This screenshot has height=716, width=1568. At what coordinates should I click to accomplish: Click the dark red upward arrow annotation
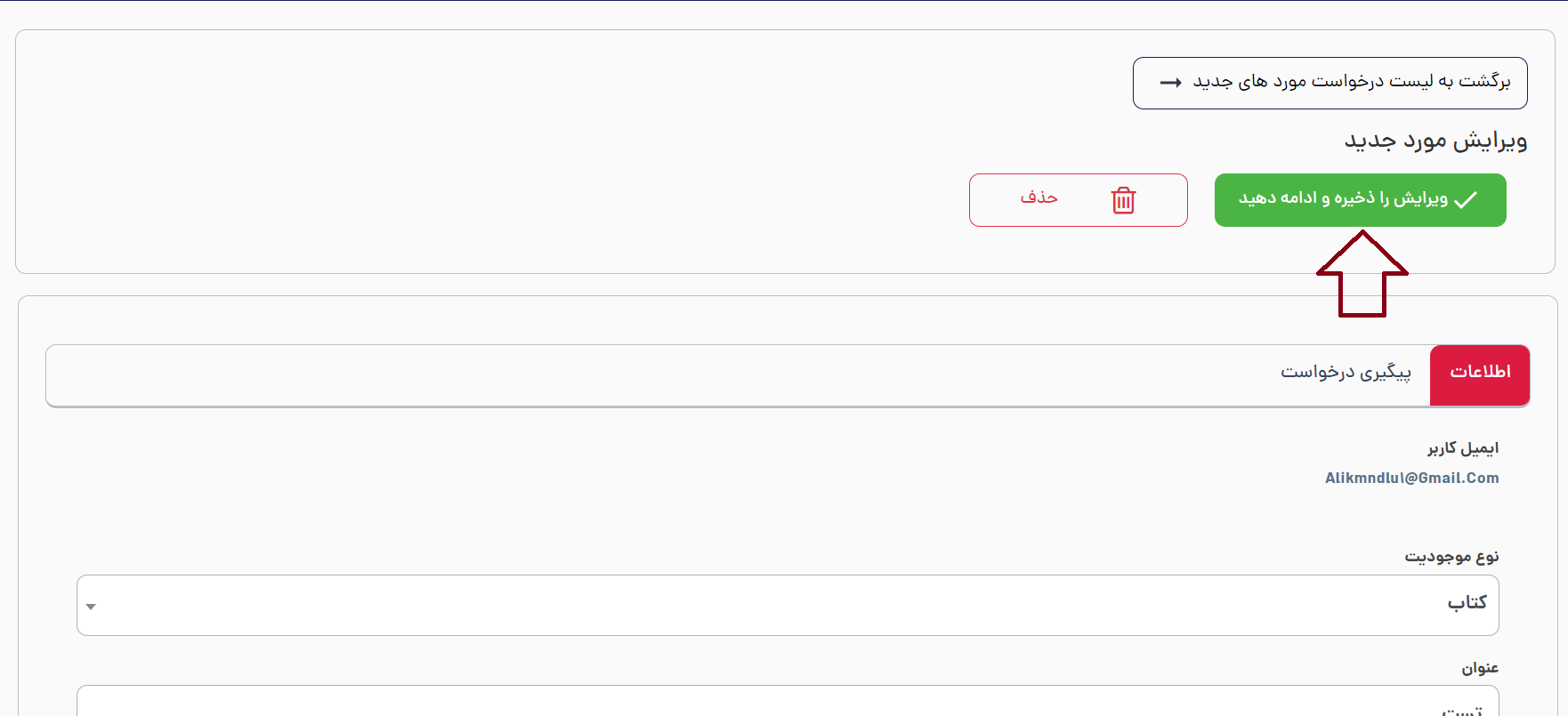point(1362,274)
